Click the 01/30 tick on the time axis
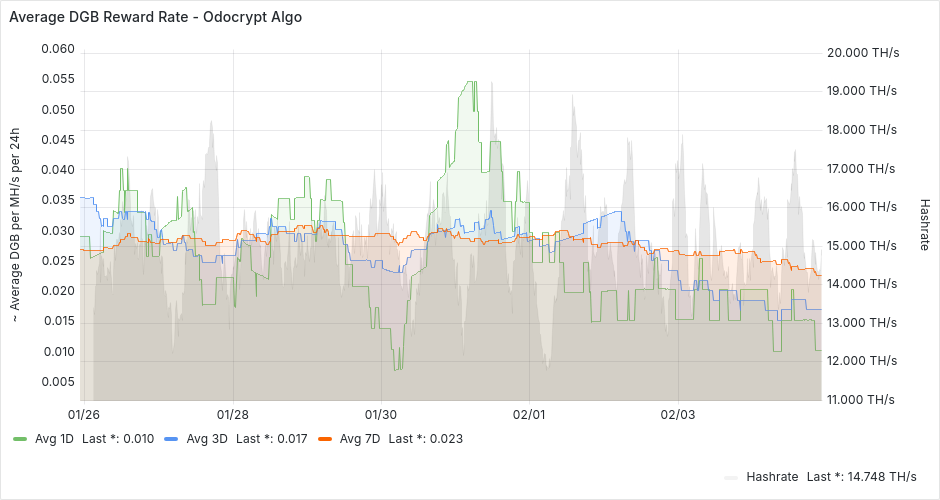 (381, 414)
